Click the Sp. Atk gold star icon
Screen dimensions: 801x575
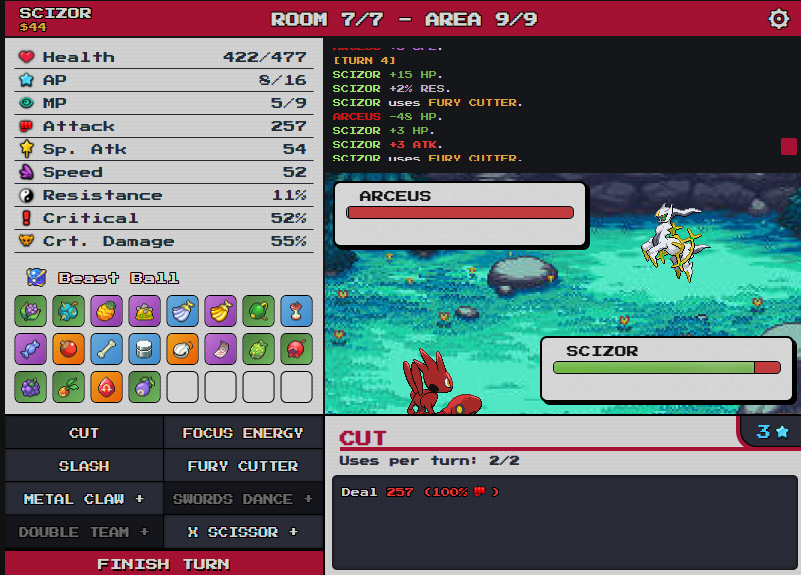click(27, 149)
